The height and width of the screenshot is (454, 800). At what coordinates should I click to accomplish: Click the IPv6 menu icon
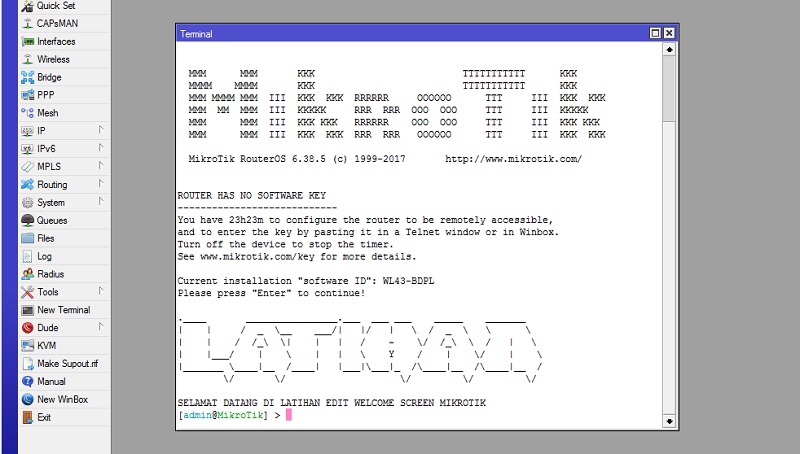coord(28,149)
